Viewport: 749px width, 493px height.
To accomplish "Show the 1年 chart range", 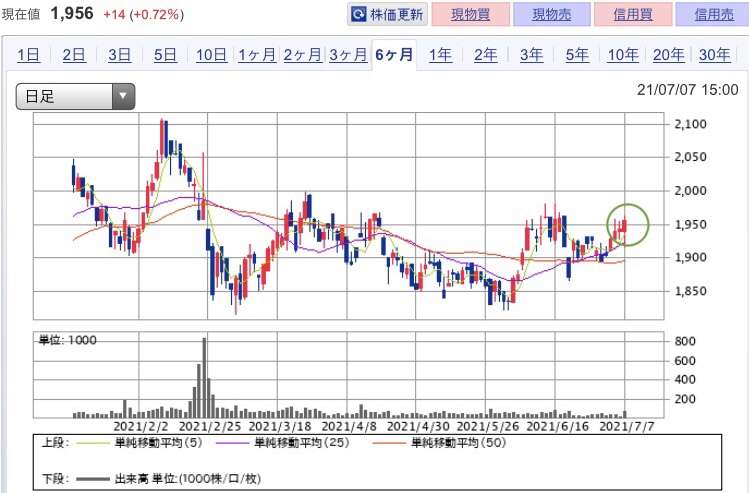I will (440, 55).
